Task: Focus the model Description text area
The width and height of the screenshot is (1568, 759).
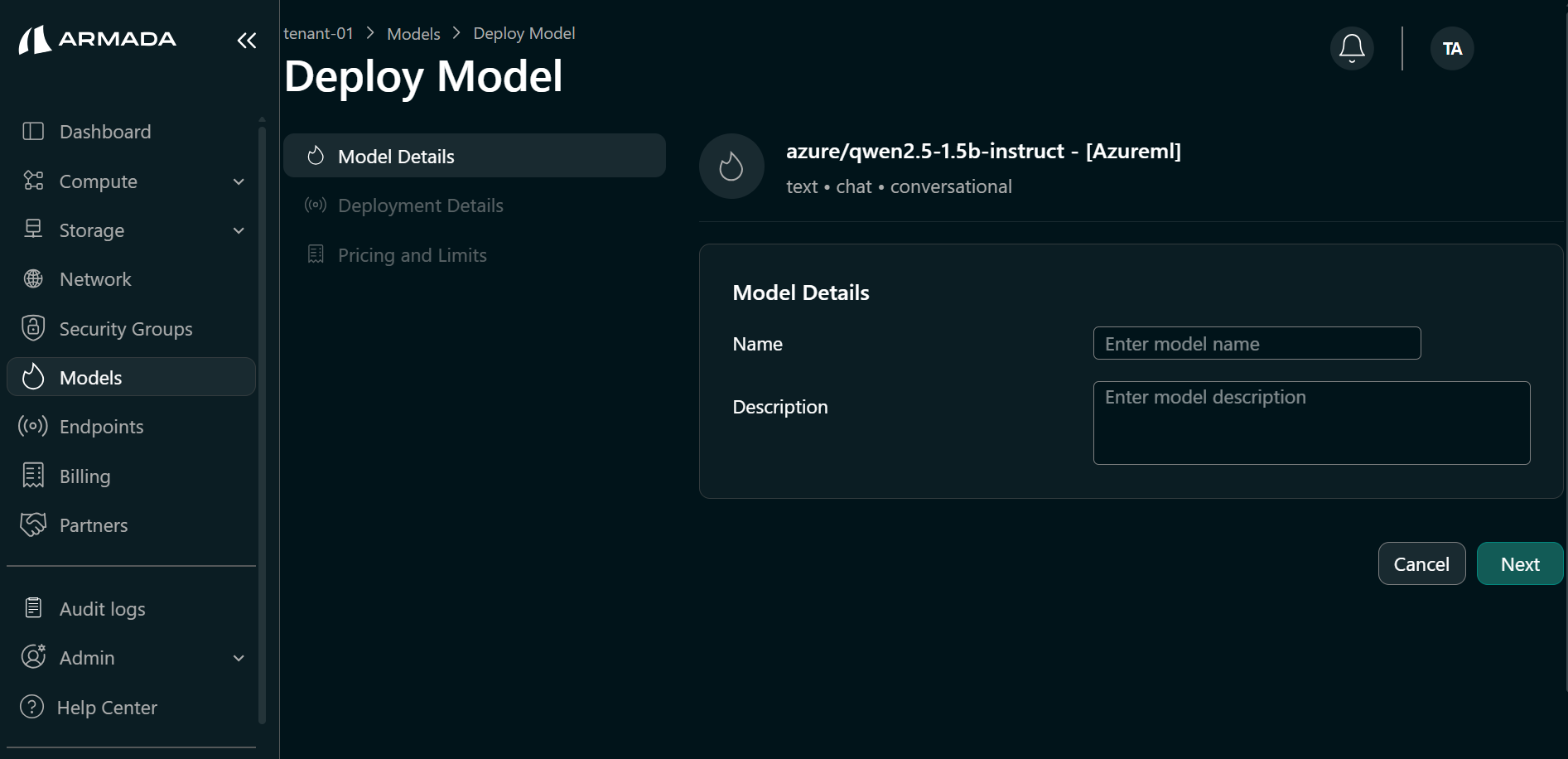Action: (1311, 423)
